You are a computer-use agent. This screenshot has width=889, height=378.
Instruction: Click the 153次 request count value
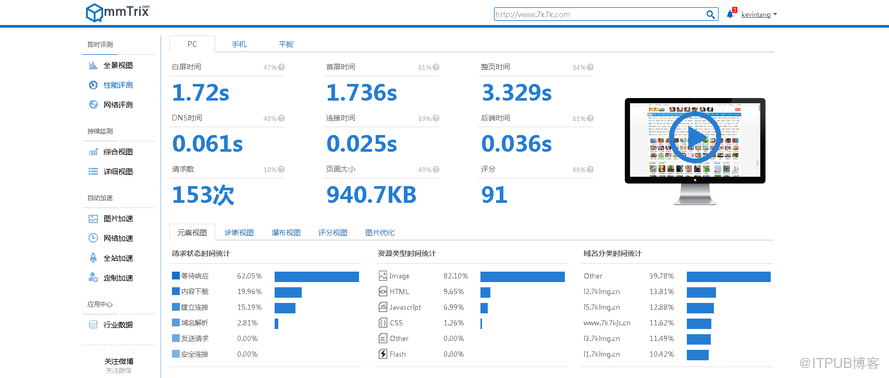(x=203, y=195)
